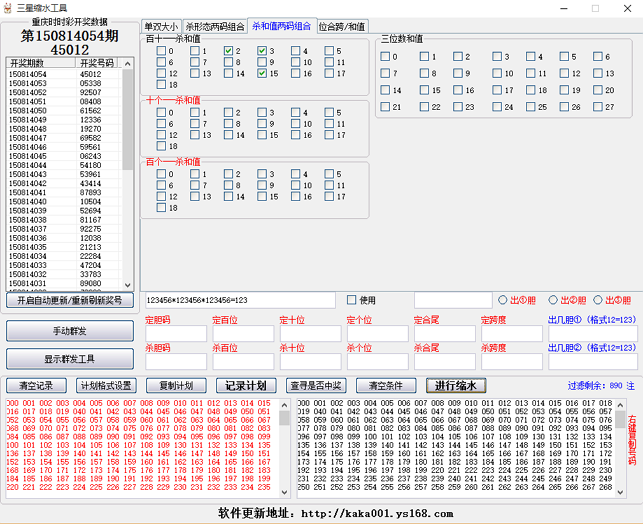This screenshot has height=524, width=643.
Task: Click the 定胆码 input field
Action: [x=176, y=334]
